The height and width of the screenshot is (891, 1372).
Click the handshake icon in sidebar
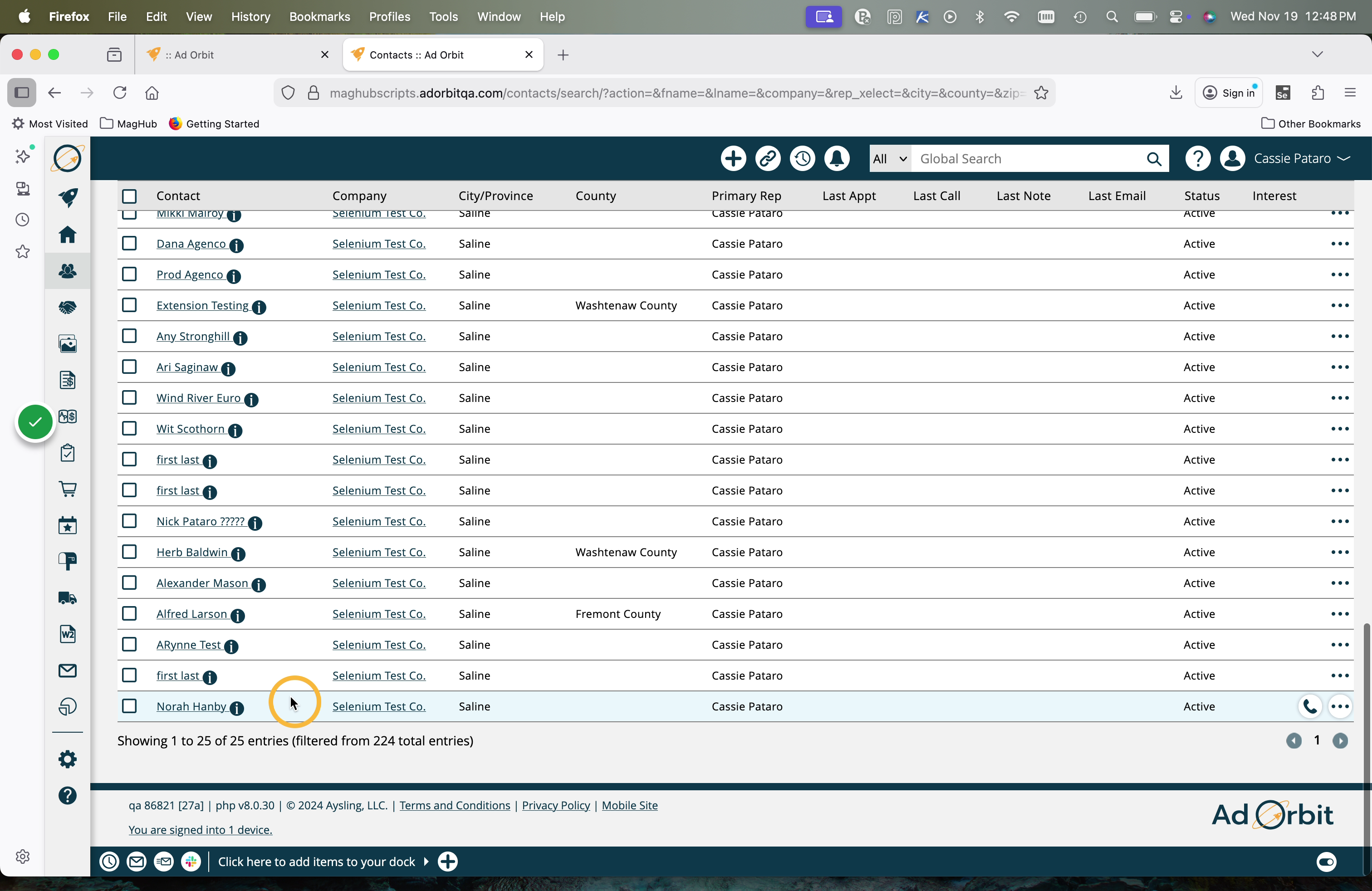(68, 307)
